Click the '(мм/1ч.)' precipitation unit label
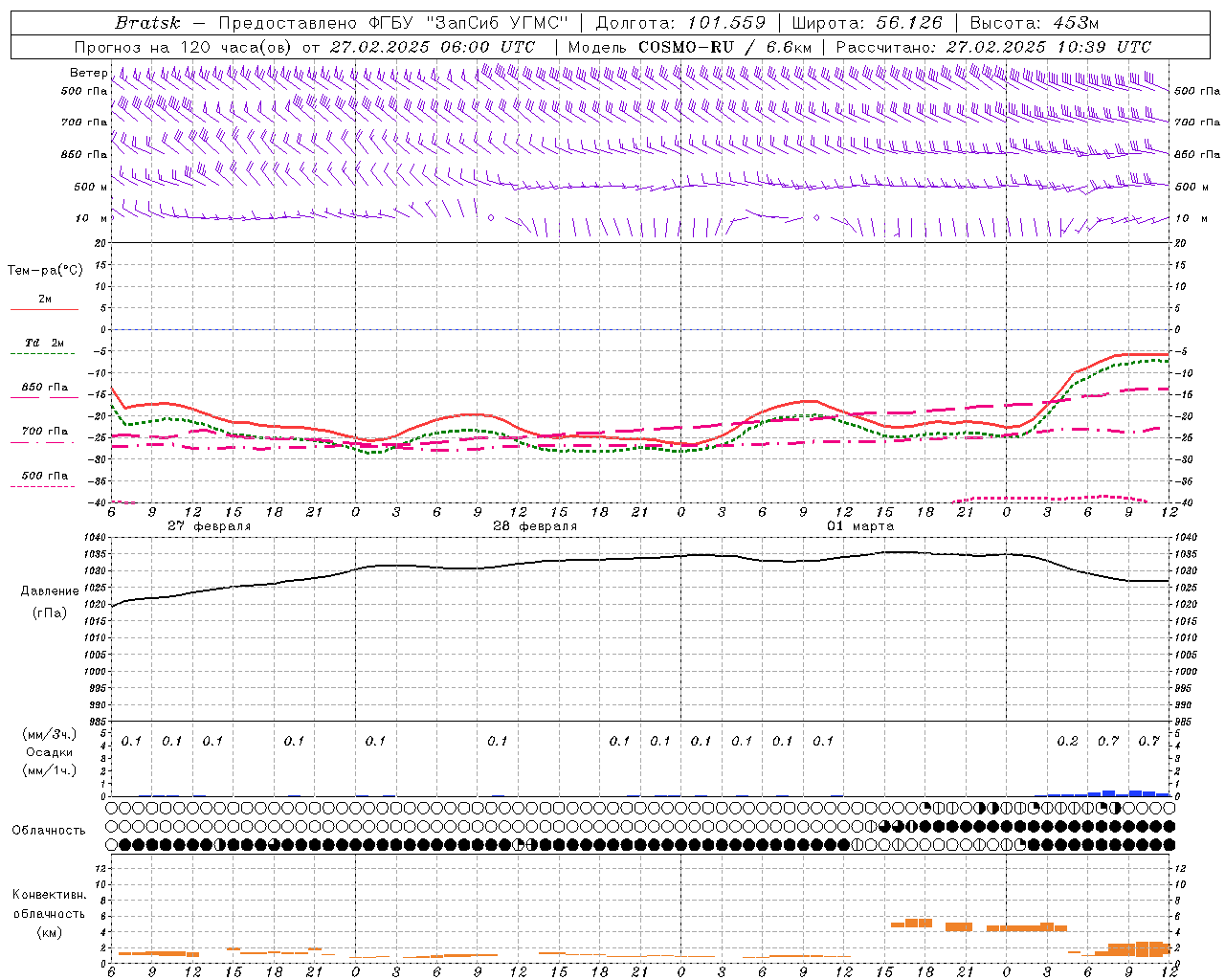 click(49, 770)
